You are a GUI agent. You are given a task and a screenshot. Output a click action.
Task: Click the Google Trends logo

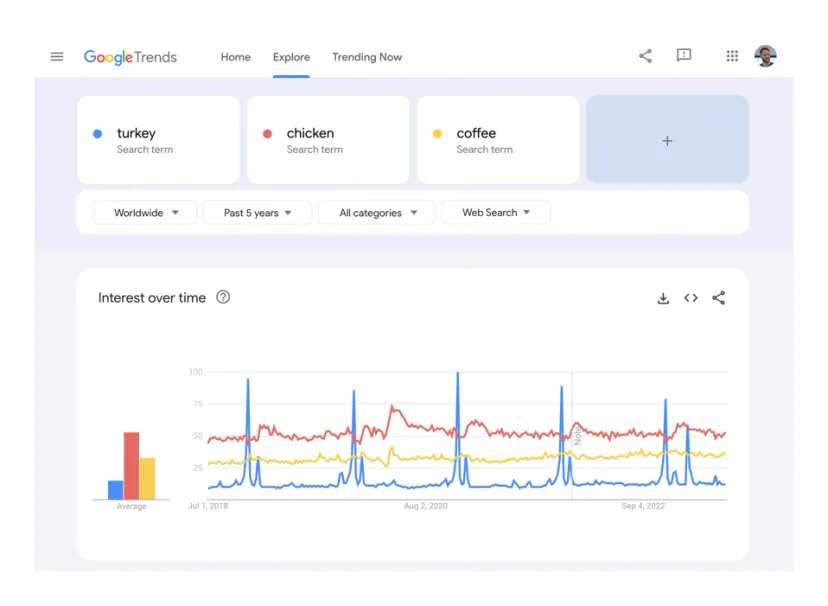coord(130,57)
